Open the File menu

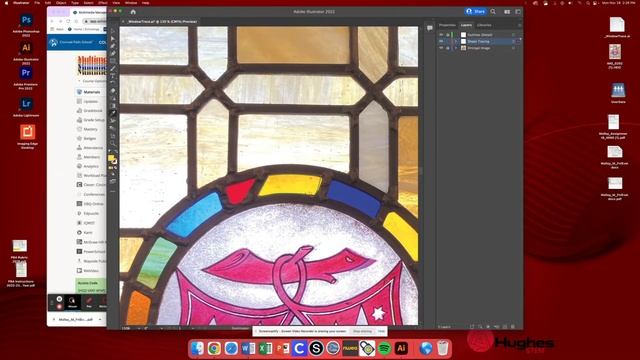37,3
